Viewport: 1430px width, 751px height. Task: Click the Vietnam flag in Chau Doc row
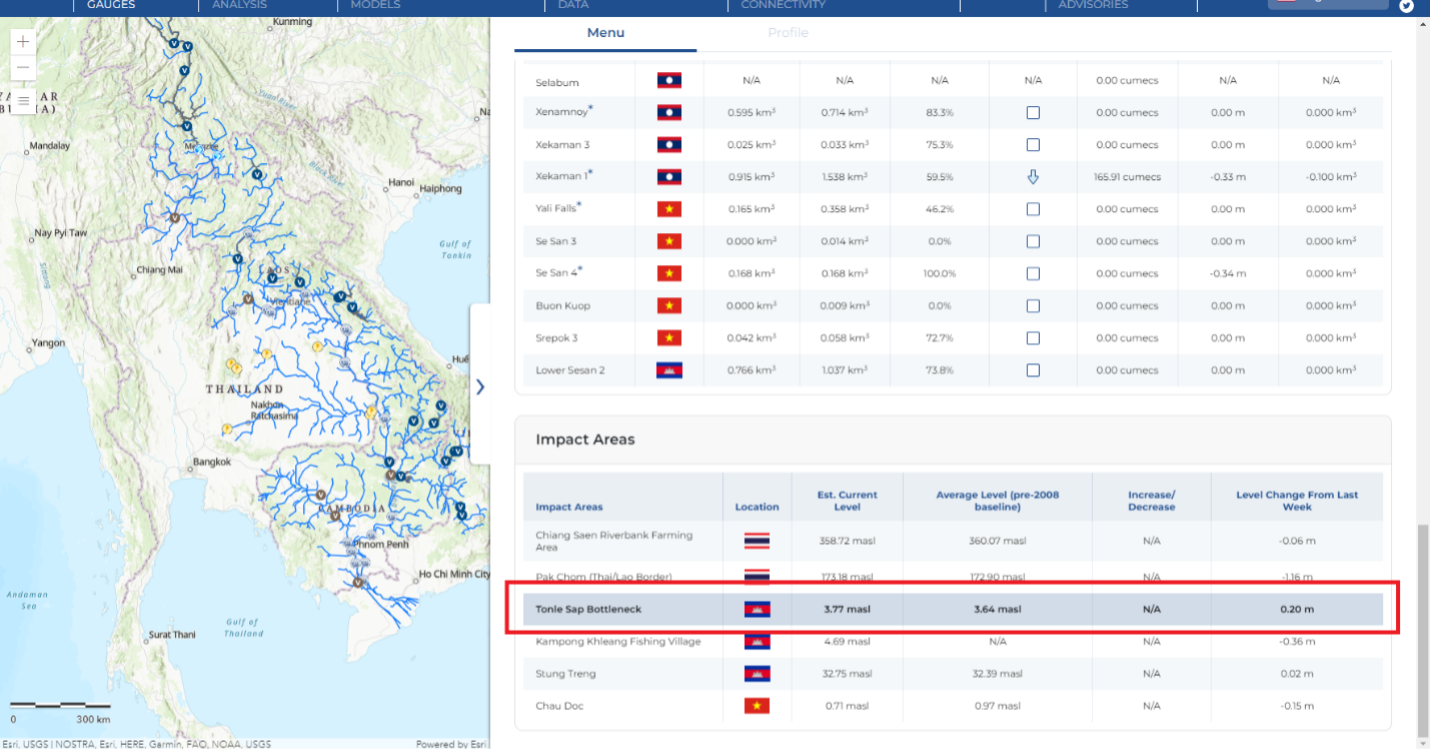pyautogui.click(x=756, y=706)
